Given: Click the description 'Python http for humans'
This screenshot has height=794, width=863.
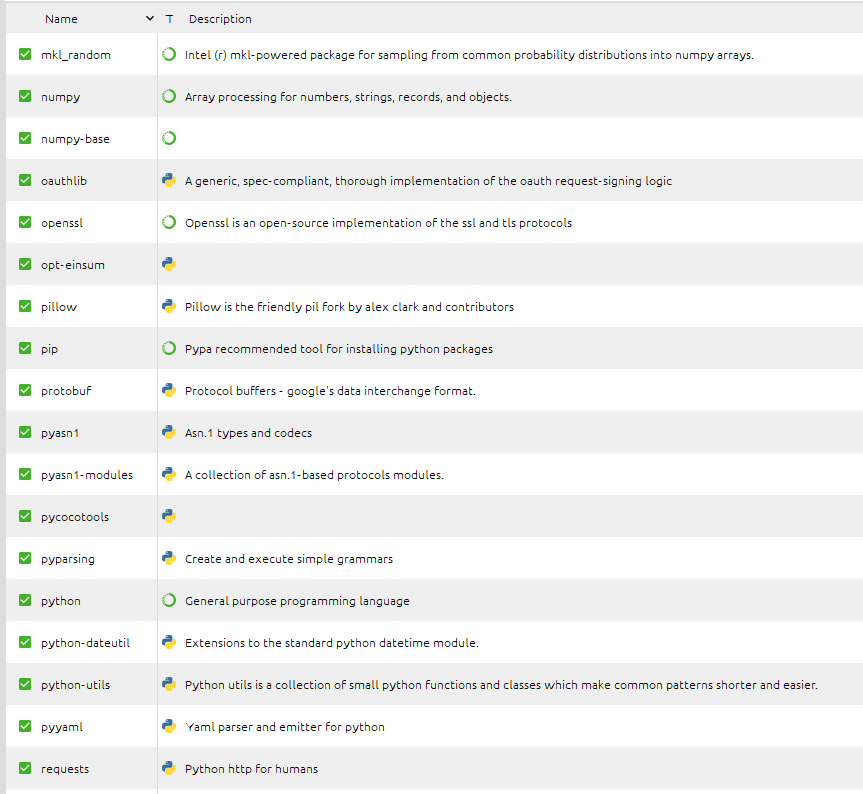Looking at the screenshot, I should (252, 769).
